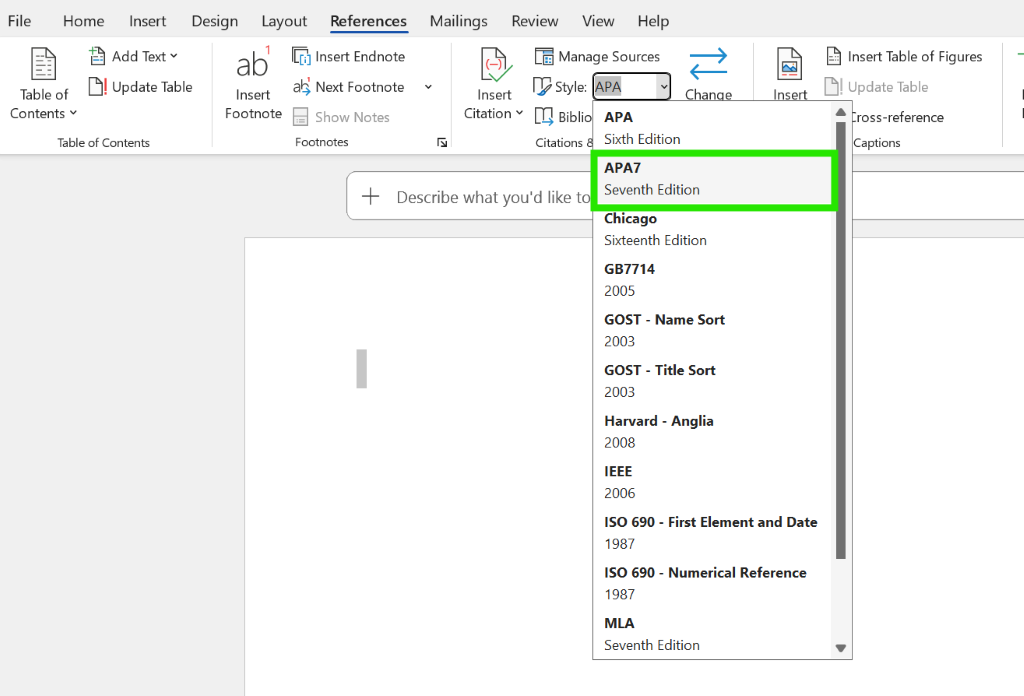Select APA Sixth Edition style
The image size is (1024, 696).
coord(714,128)
